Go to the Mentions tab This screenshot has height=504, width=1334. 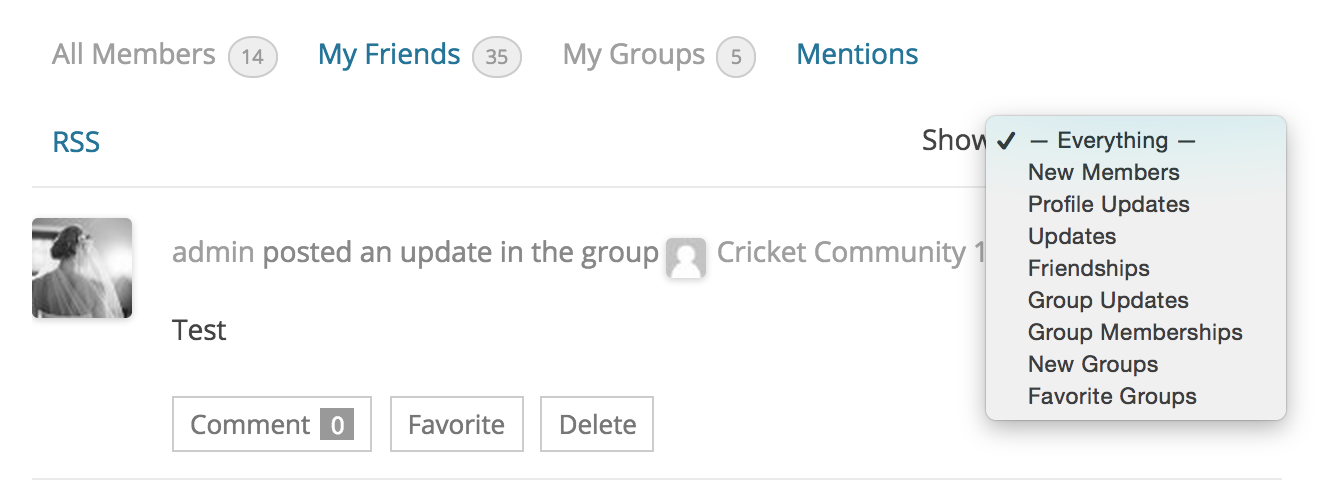857,55
